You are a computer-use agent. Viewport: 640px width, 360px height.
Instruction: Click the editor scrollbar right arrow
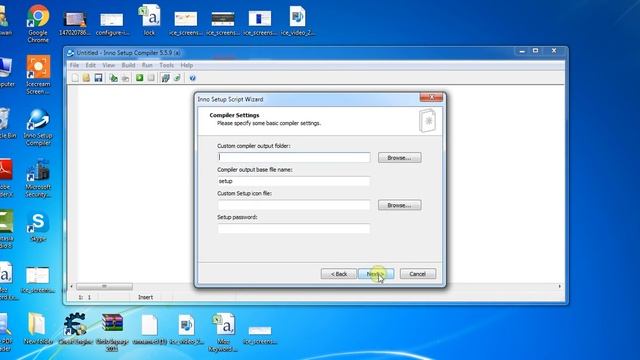[x=560, y=286]
